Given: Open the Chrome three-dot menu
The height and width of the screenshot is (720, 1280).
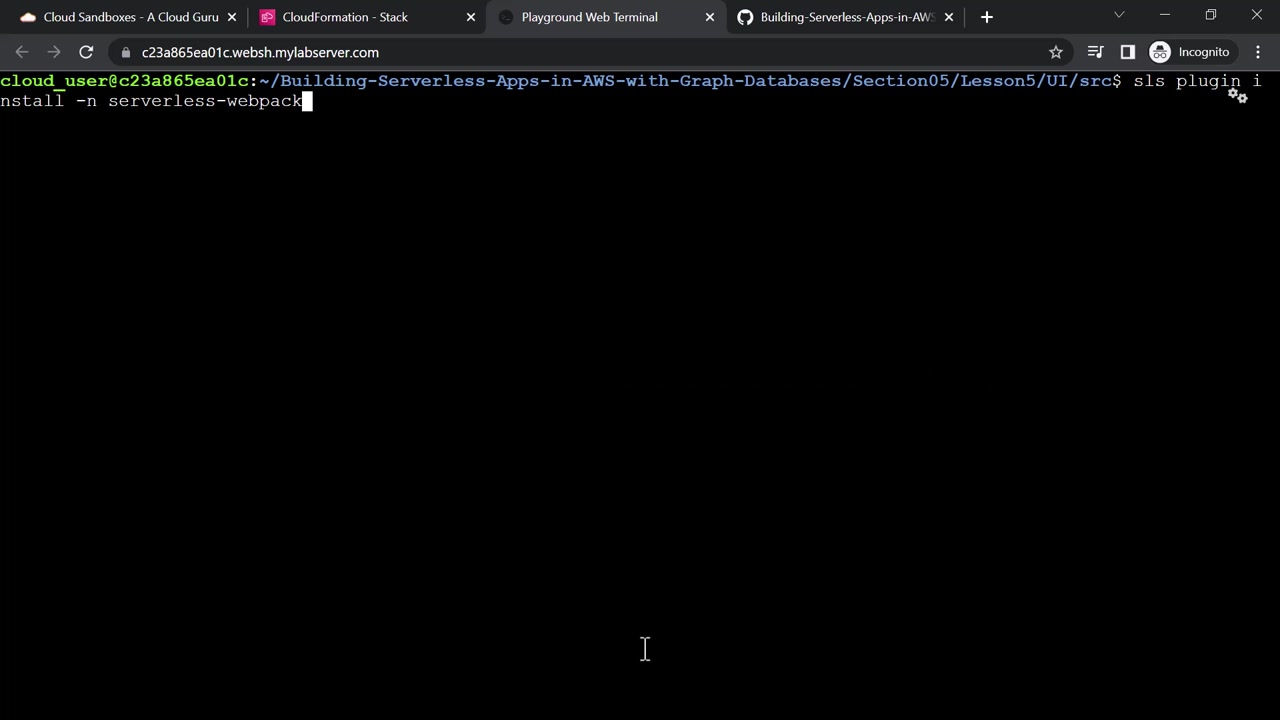Looking at the screenshot, I should [1258, 52].
